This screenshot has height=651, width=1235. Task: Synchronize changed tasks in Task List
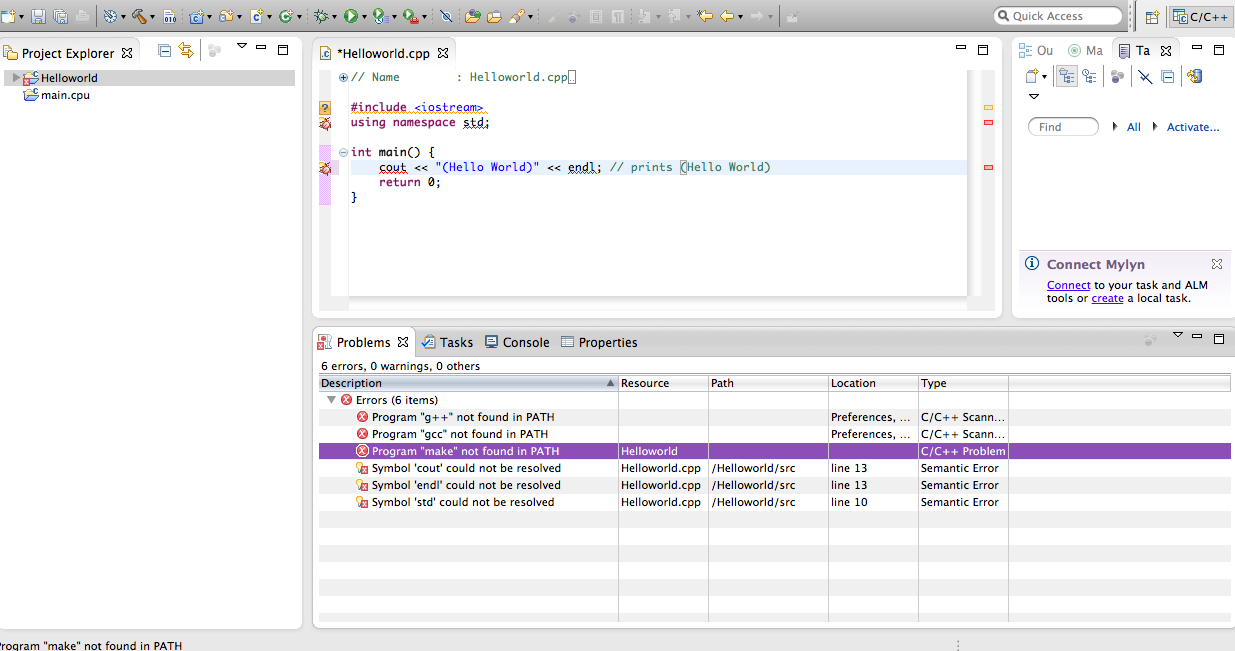coord(1194,76)
